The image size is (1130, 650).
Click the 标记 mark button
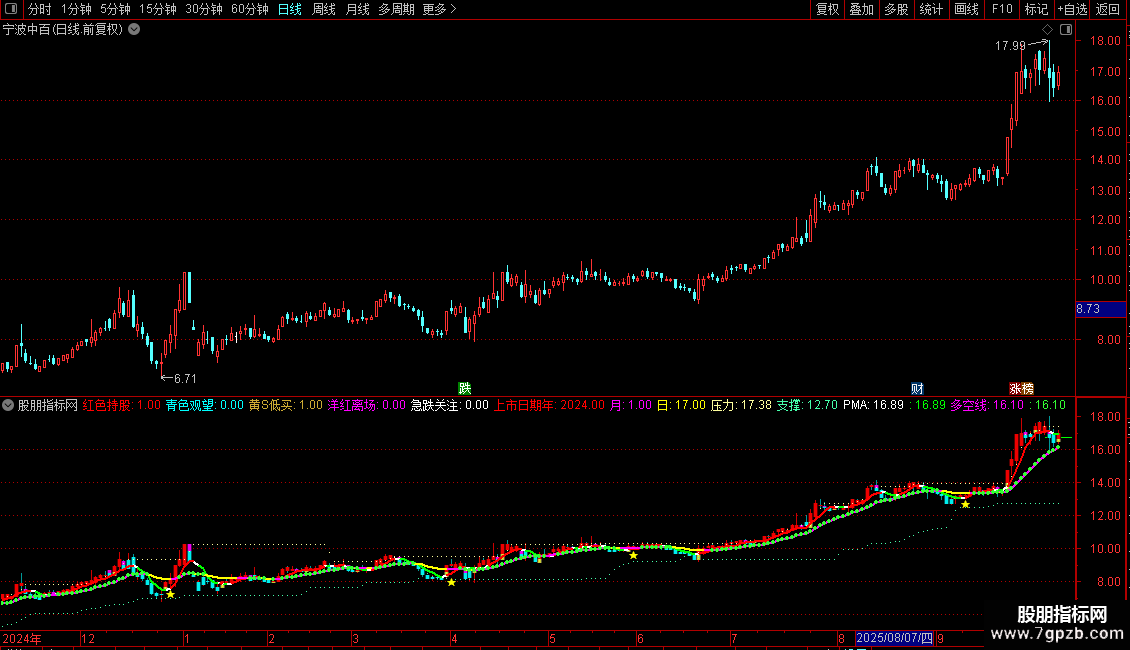pyautogui.click(x=1036, y=9)
